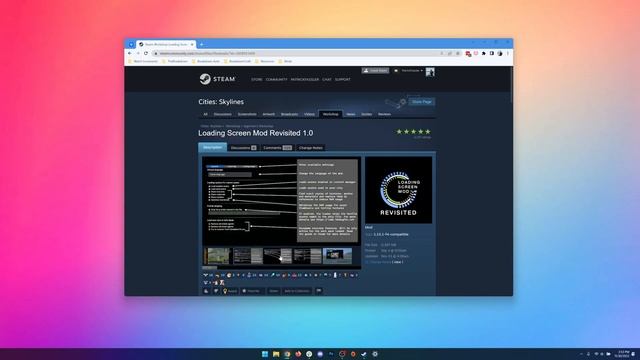Click the Share button
Image resolution: width=640 pixels, height=360 pixels.
coord(273,291)
